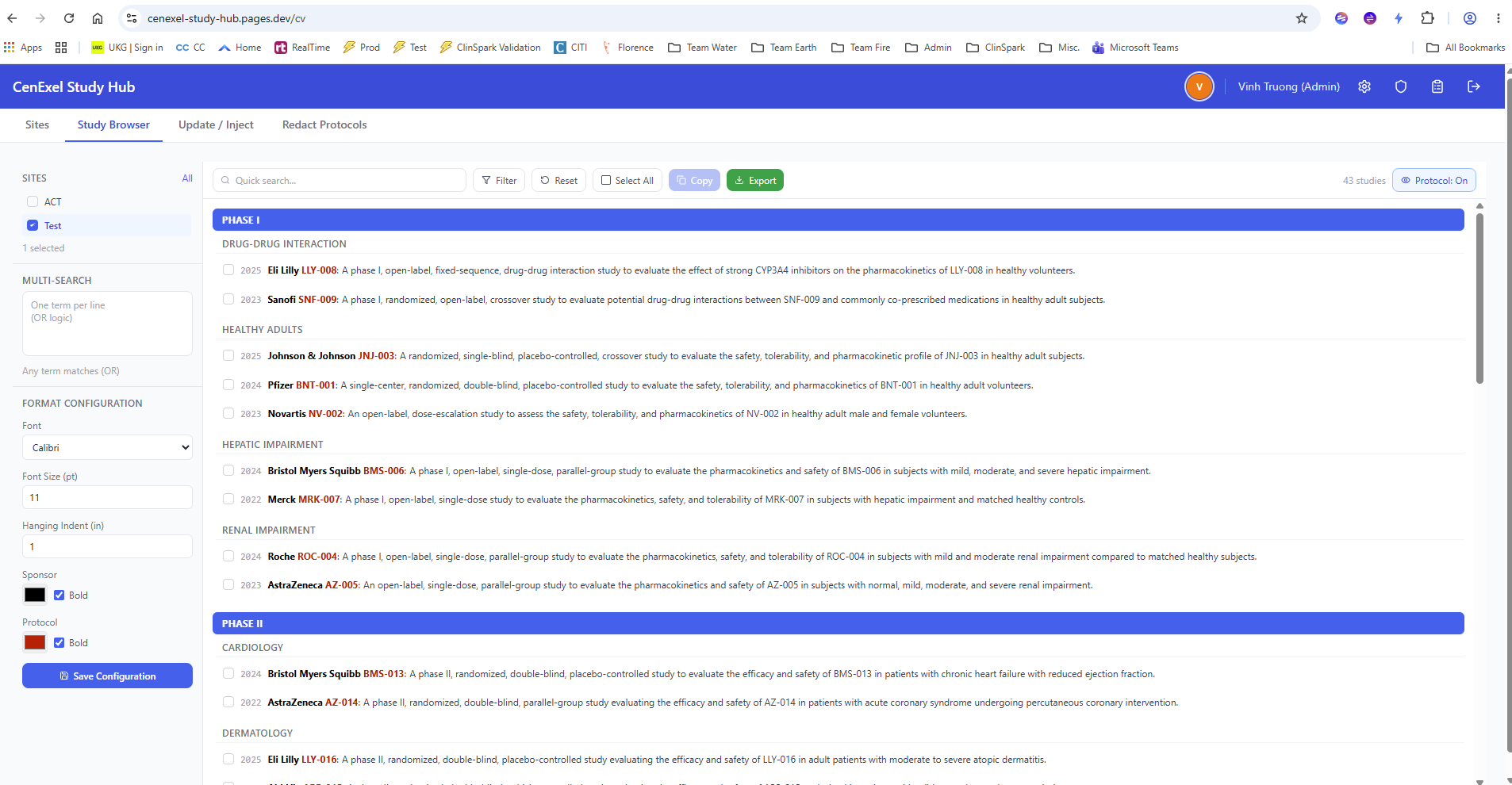The image size is (1512, 785).
Task: Check the Roche ROC-004 study checkbox
Action: (x=228, y=556)
